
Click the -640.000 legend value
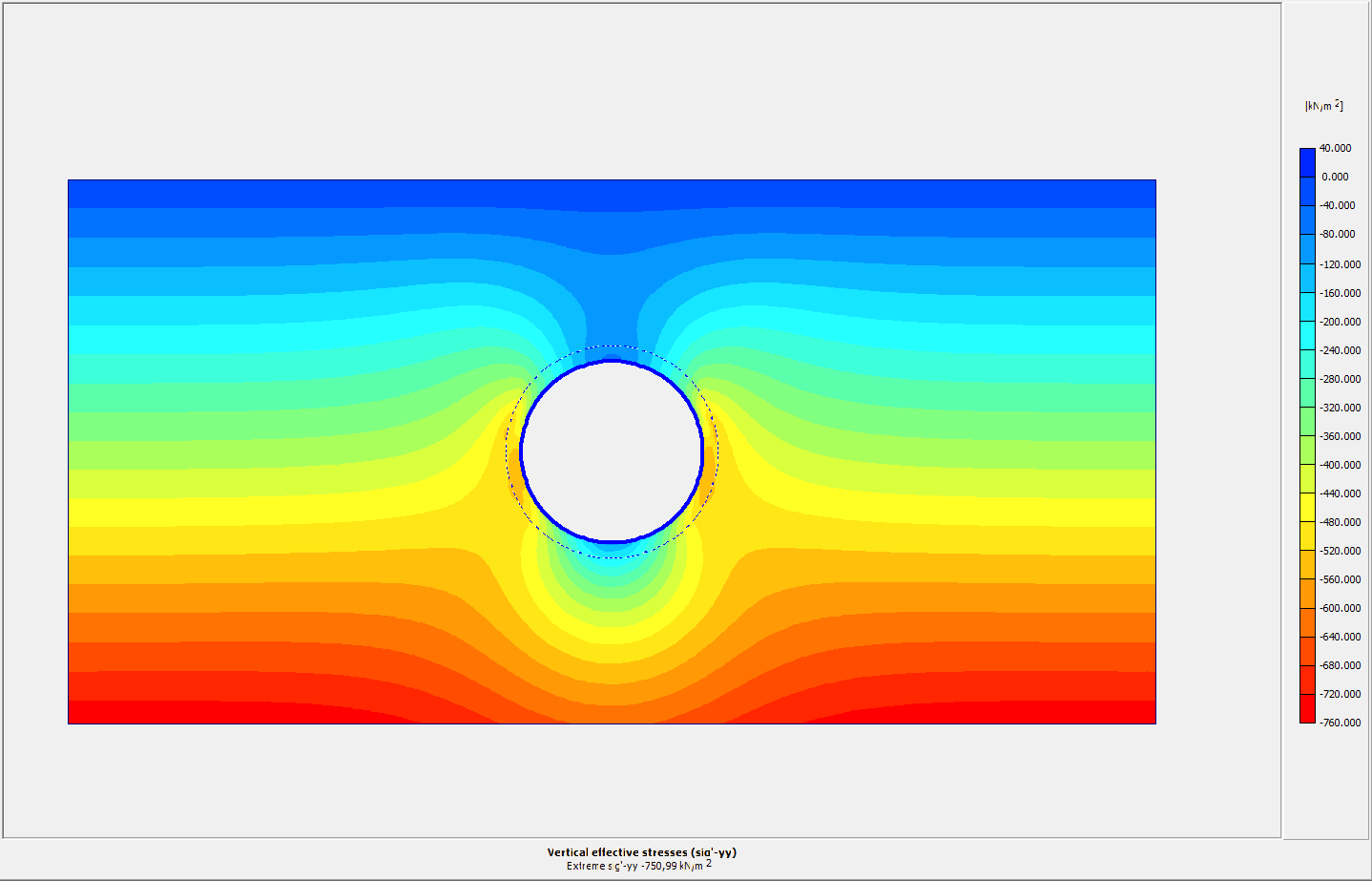click(x=1340, y=637)
